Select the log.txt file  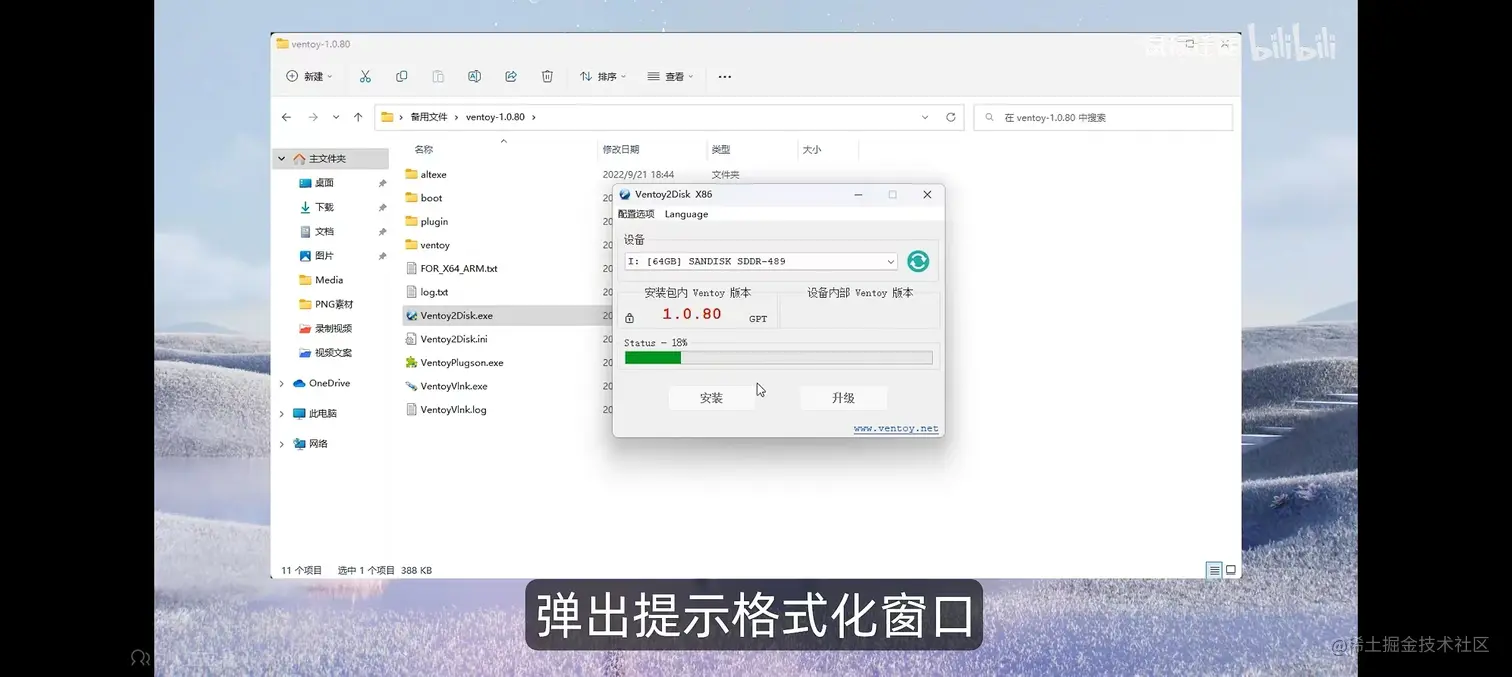tap(434, 292)
